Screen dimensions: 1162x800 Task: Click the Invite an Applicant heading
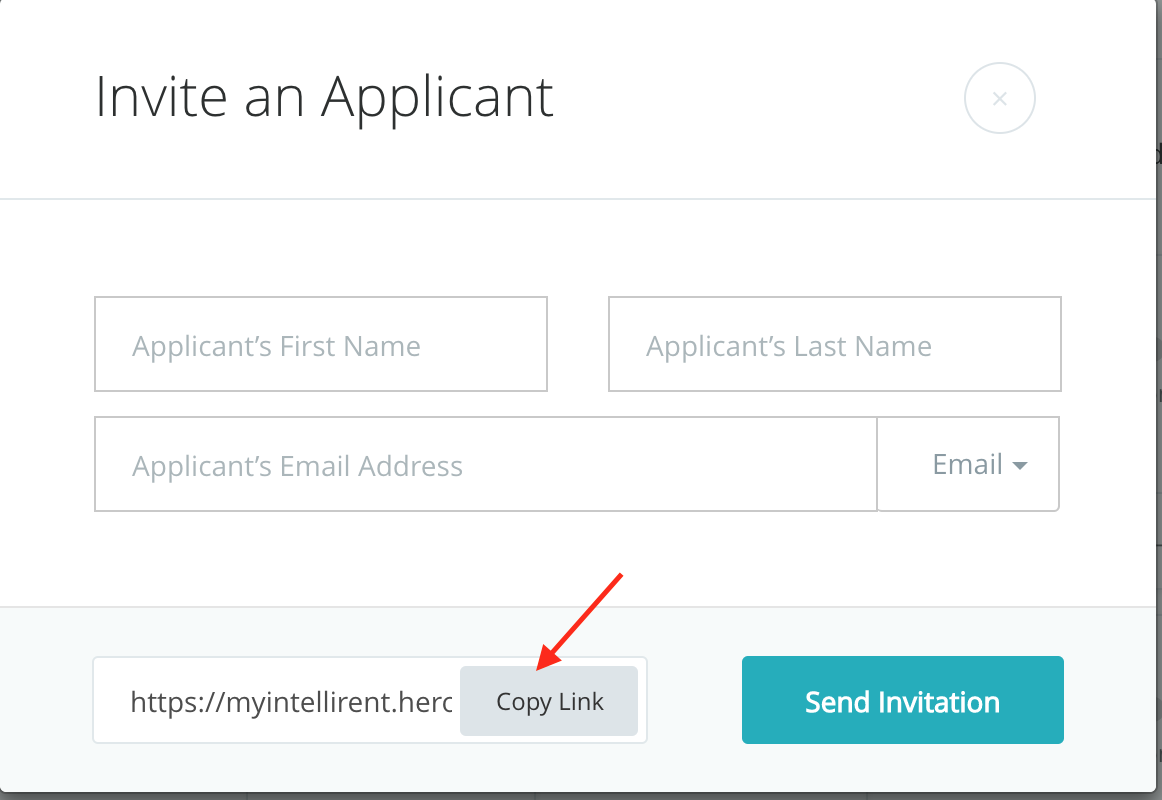(x=324, y=97)
